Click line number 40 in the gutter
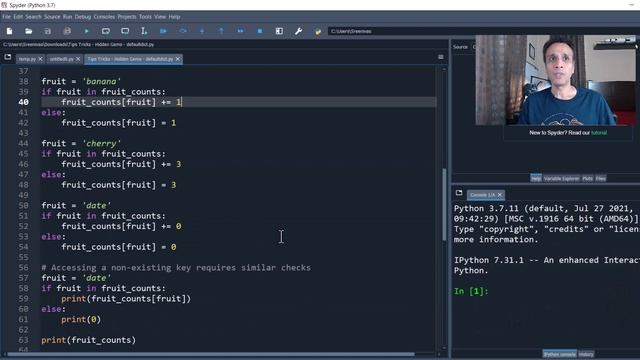640x360 pixels. tap(23, 102)
